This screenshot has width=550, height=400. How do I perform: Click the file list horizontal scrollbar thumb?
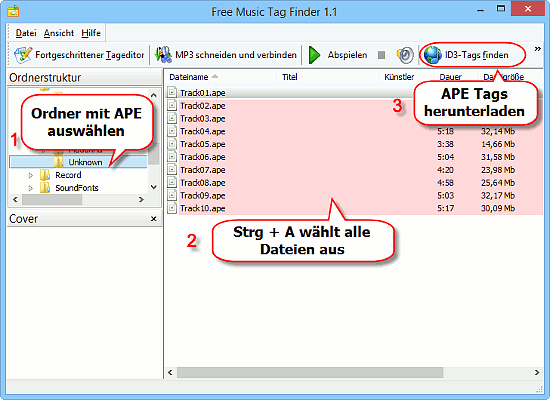click(x=310, y=372)
